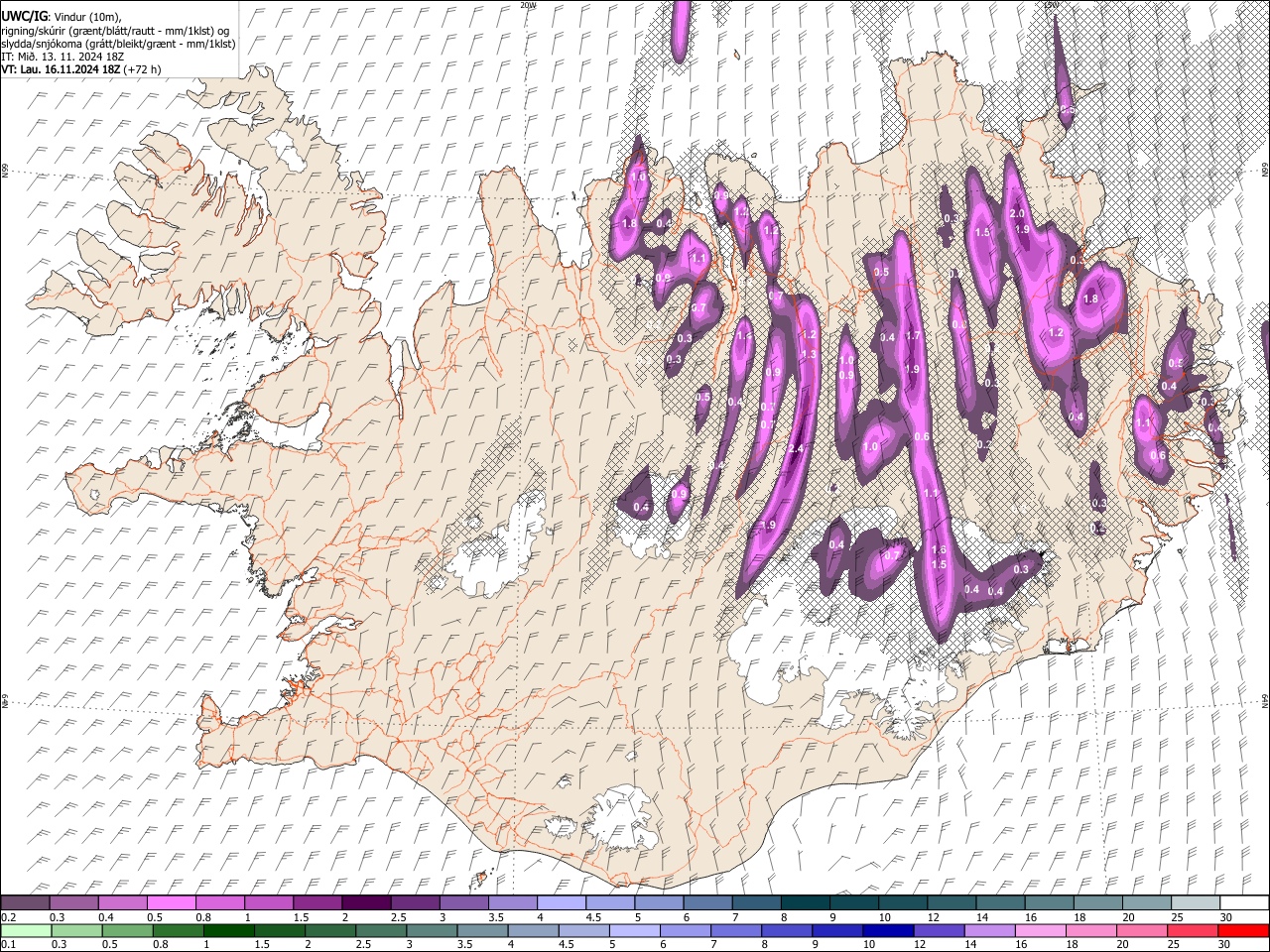Click the greyish-purple 0.2 swatch starting the upper legend row

(25, 902)
